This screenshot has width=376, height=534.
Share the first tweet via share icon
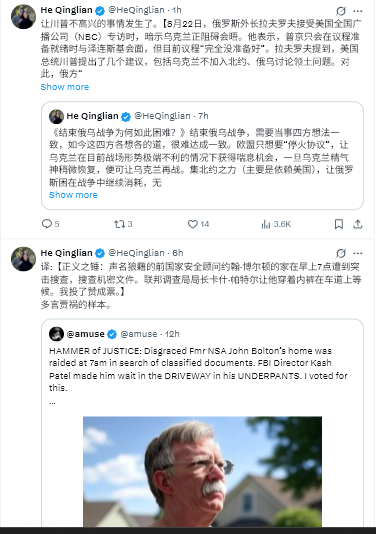pyautogui.click(x=357, y=224)
